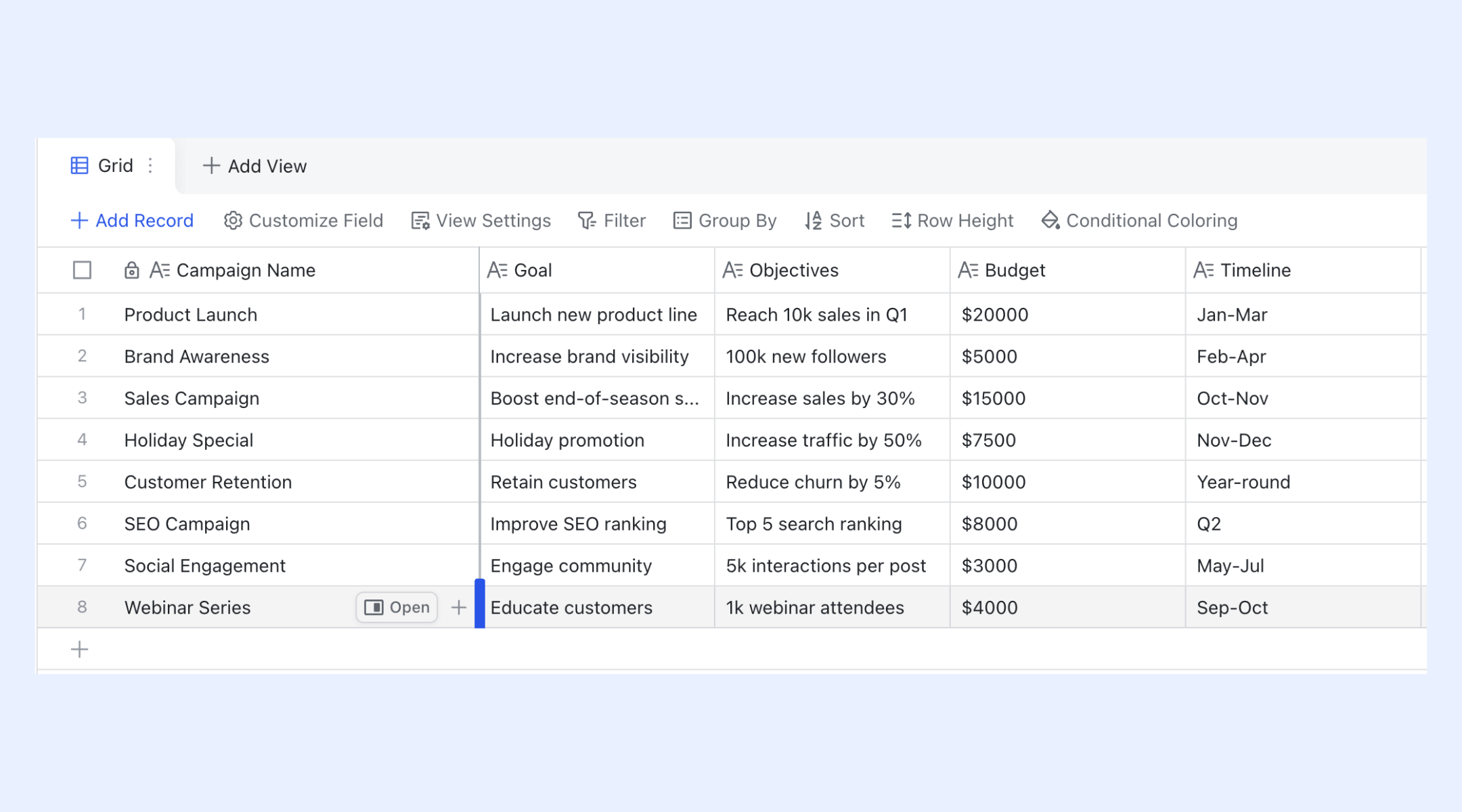Select 5k interactions per post cell
This screenshot has height=812, width=1462.
coord(833,566)
